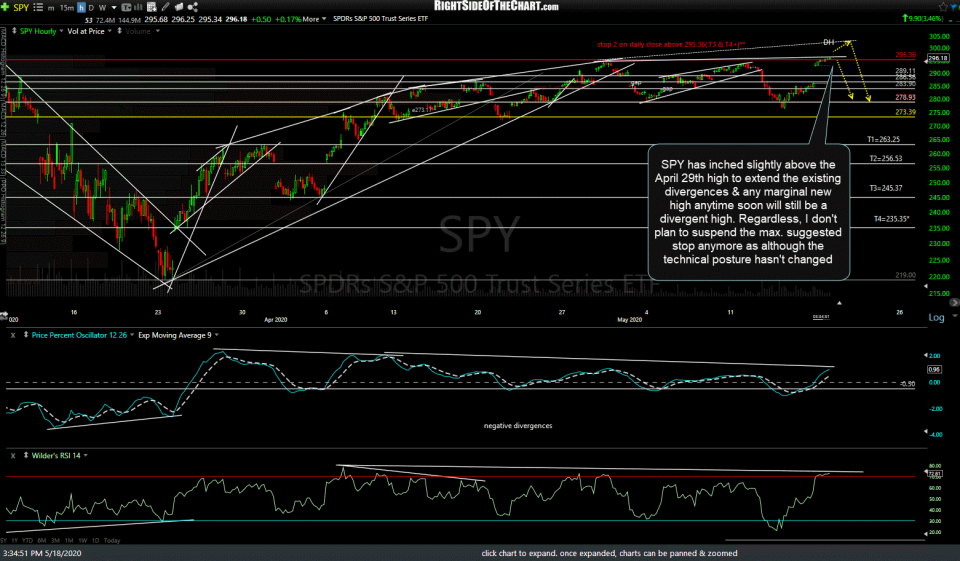Click the 'negative divergences' annotation text
The height and width of the screenshot is (561, 960).
[518, 426]
